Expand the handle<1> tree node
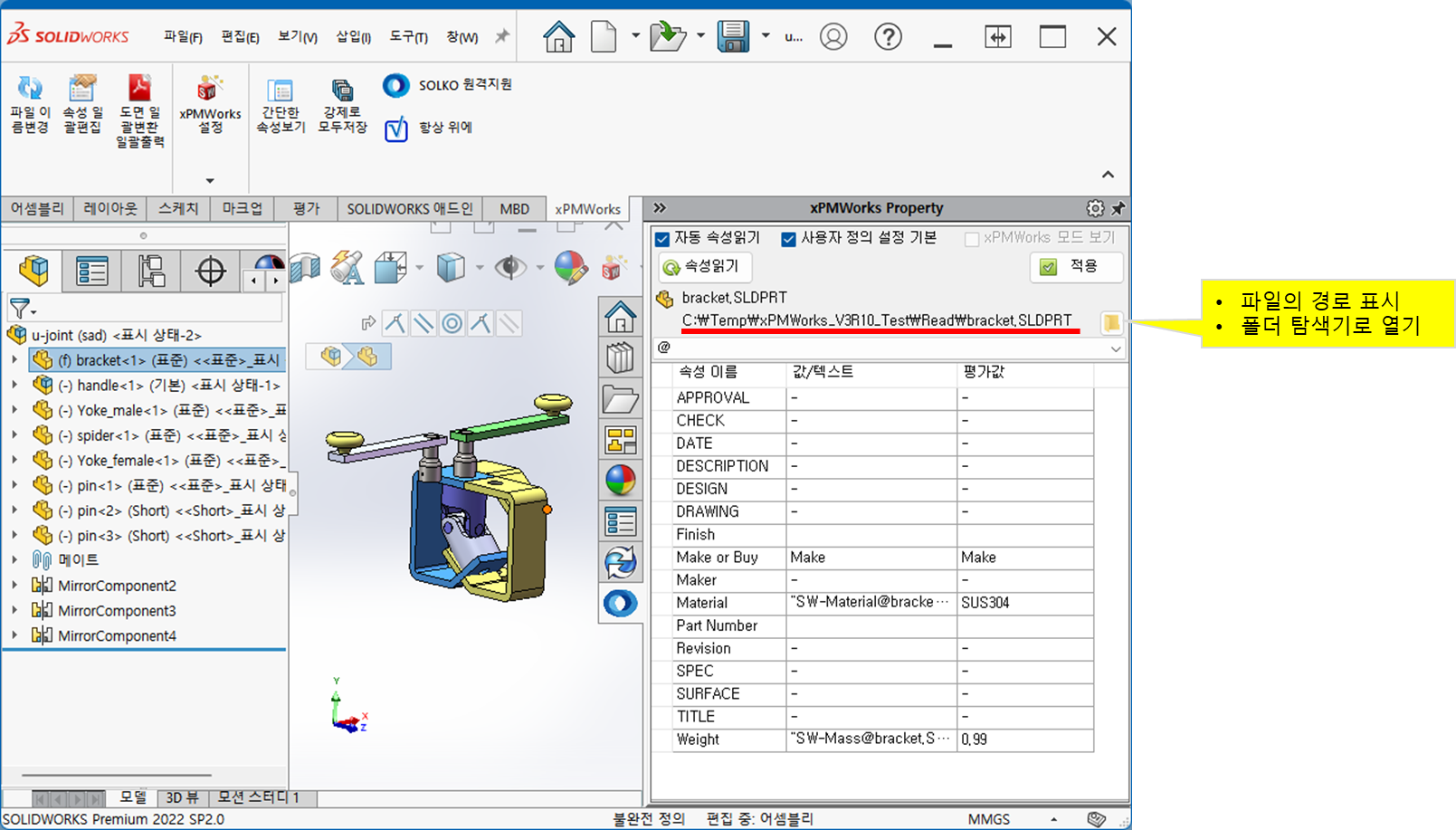1456x830 pixels. [x=14, y=385]
